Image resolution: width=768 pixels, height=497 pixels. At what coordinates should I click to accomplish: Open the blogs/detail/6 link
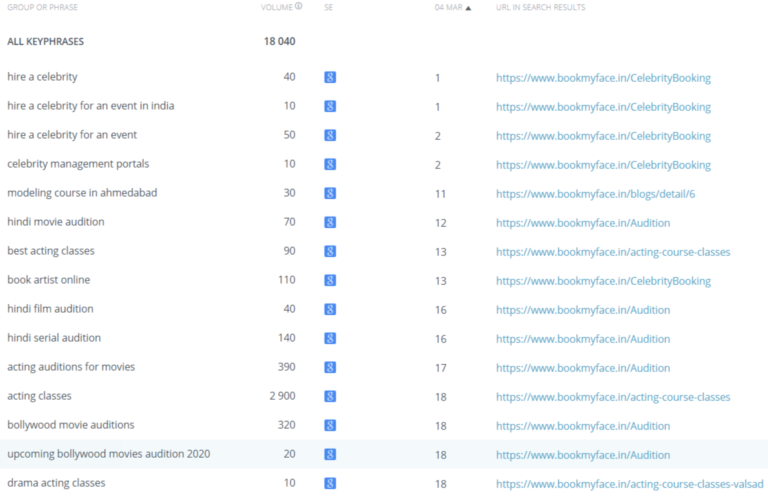596,194
